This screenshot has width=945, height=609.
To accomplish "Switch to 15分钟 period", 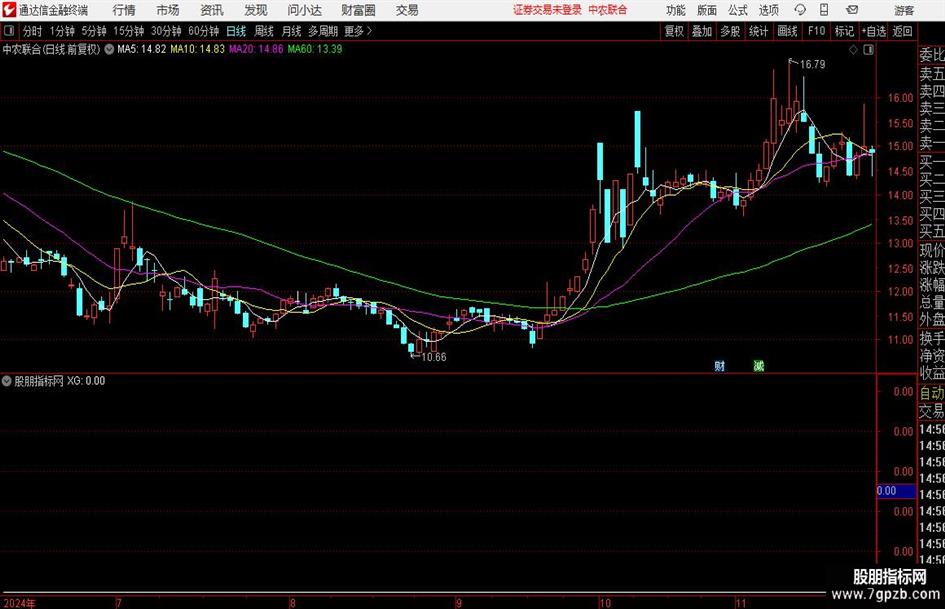I will click(129, 31).
